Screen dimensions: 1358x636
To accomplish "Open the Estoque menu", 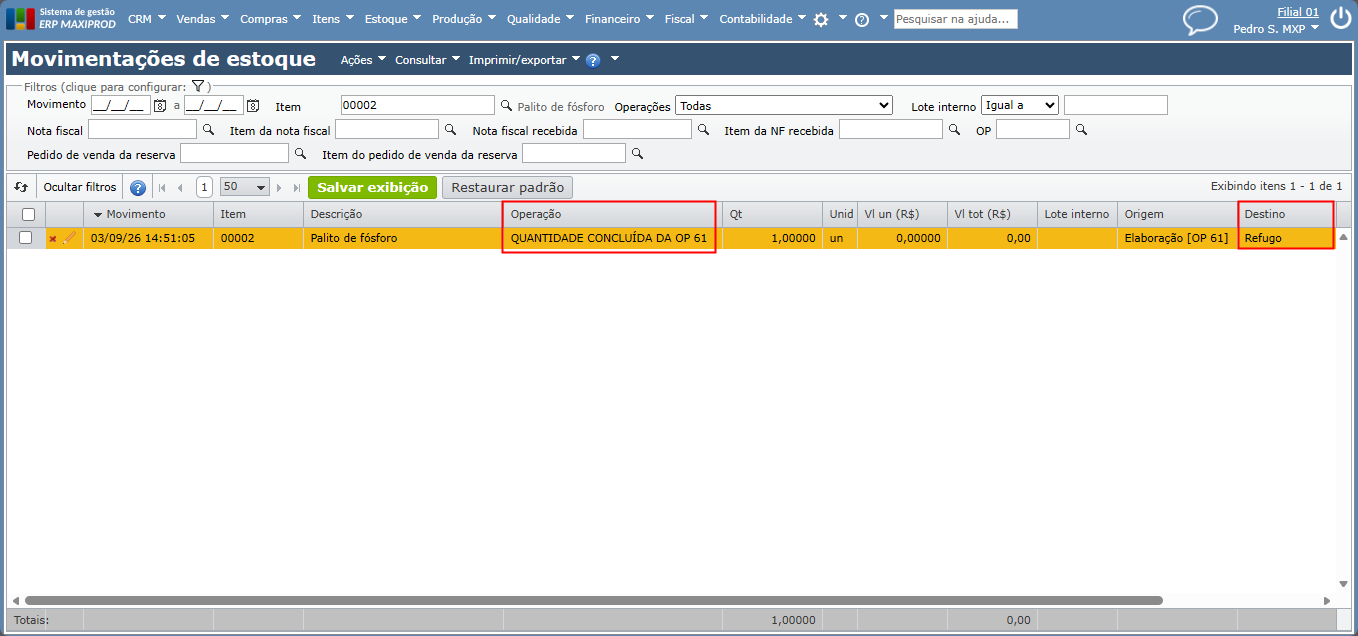I will tap(393, 19).
